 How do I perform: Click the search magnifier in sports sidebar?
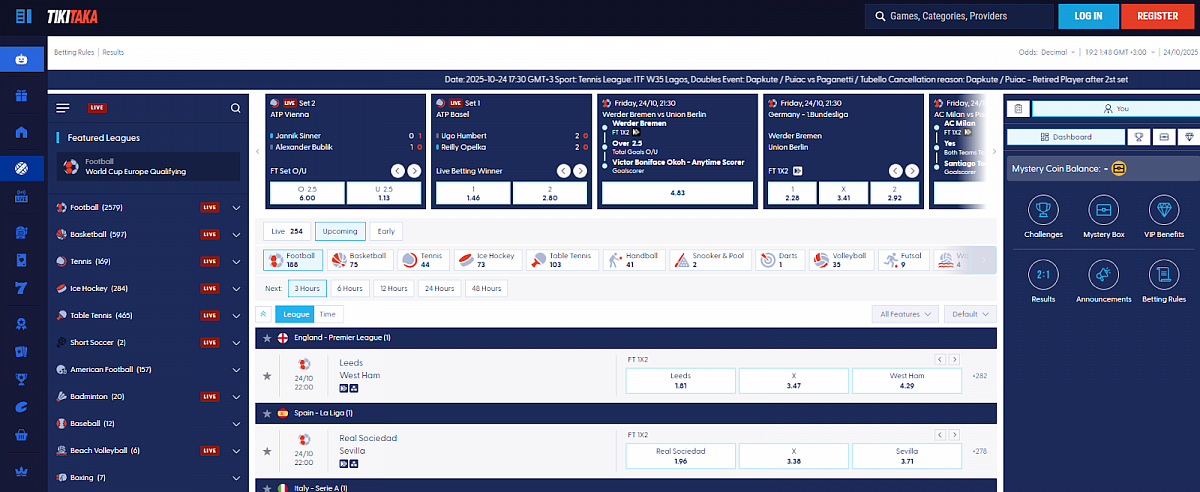pos(236,108)
